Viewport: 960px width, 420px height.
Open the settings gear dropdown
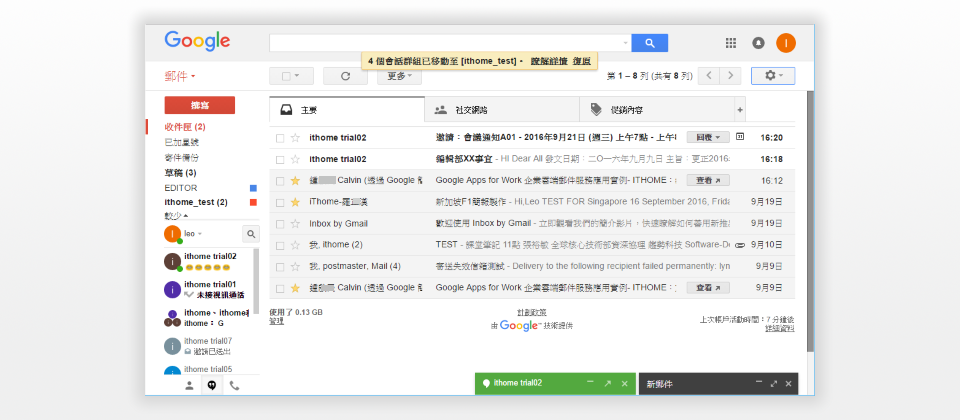(773, 76)
